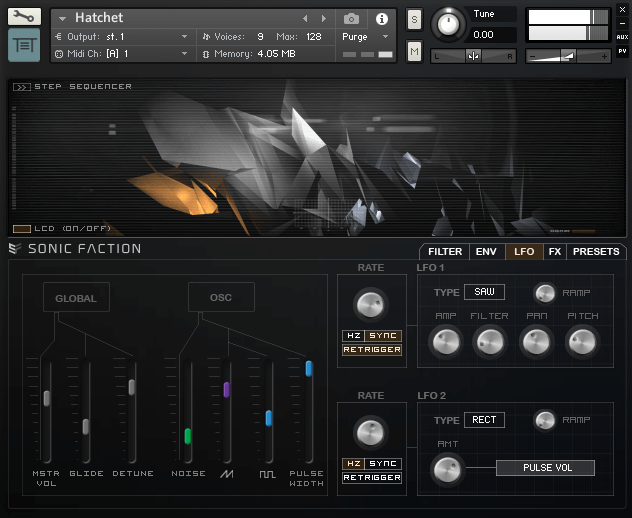The height and width of the screenshot is (518, 632).
Task: Go to previous instrument preset arrow
Action: point(305,19)
